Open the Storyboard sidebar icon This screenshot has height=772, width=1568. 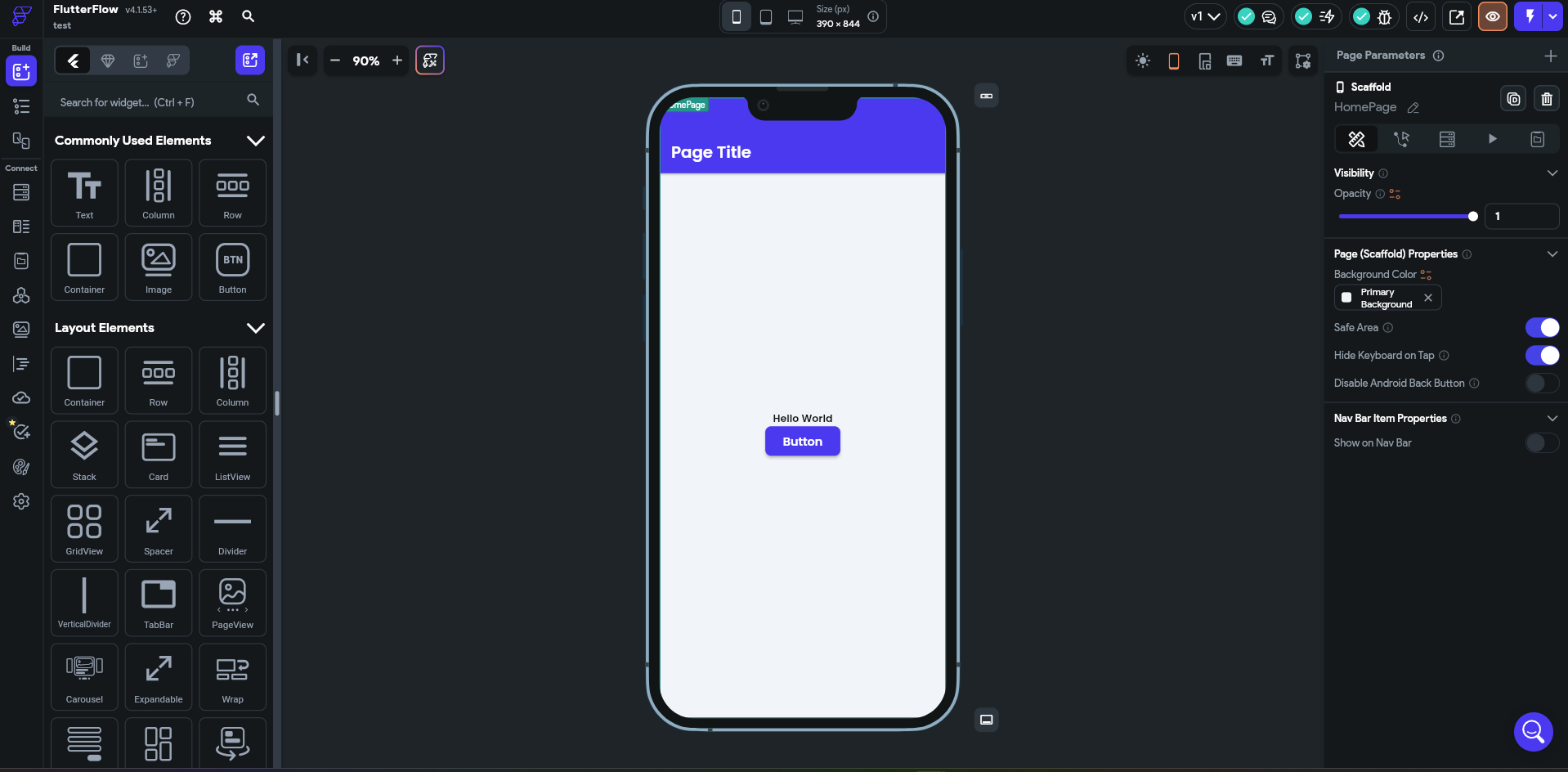click(21, 141)
